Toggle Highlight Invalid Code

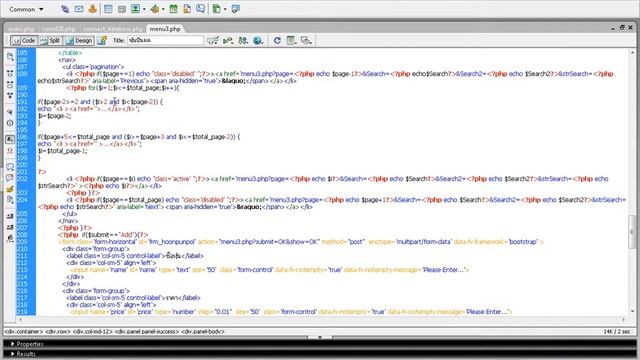[10, 150]
